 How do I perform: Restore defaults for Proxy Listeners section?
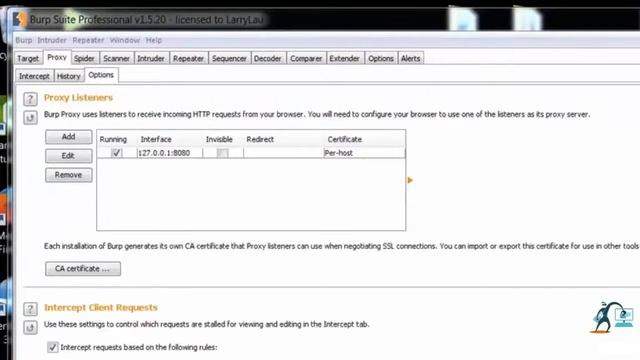(x=30, y=118)
